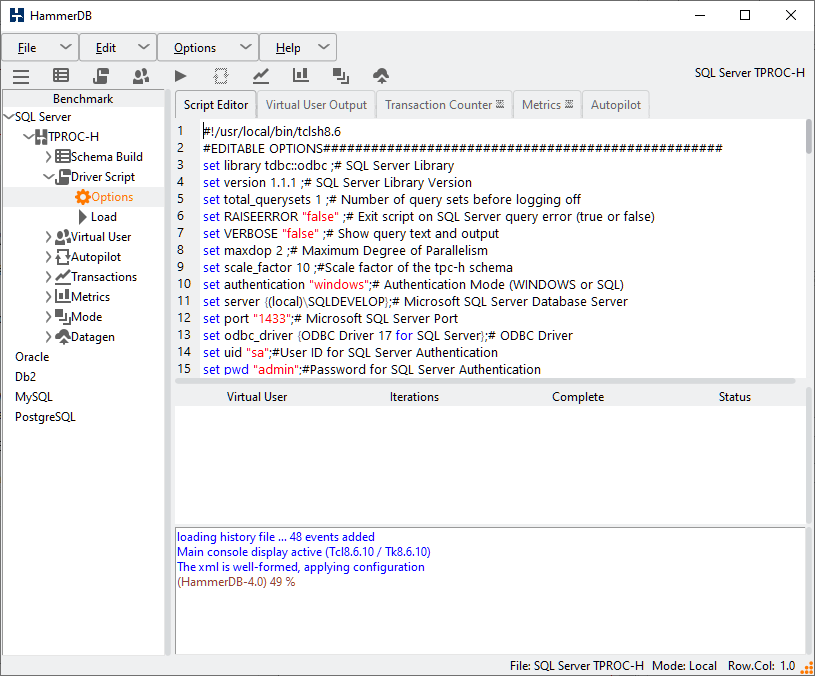Image resolution: width=815 pixels, height=676 pixels.
Task: Select MySQL in the benchmark tree
Action: pos(34,397)
